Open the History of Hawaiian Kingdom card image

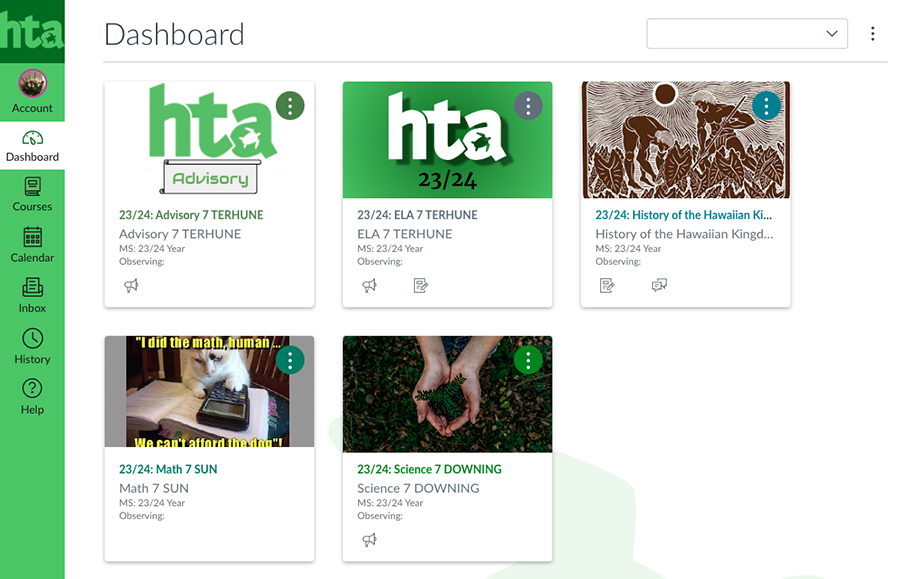[685, 140]
